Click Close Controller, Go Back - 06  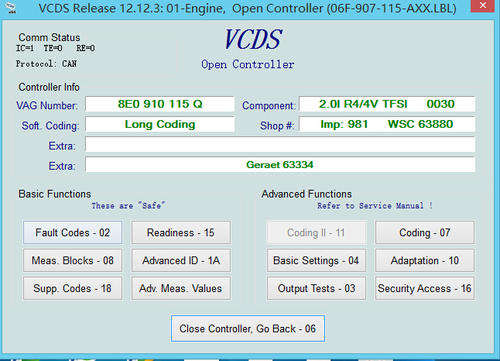click(248, 329)
